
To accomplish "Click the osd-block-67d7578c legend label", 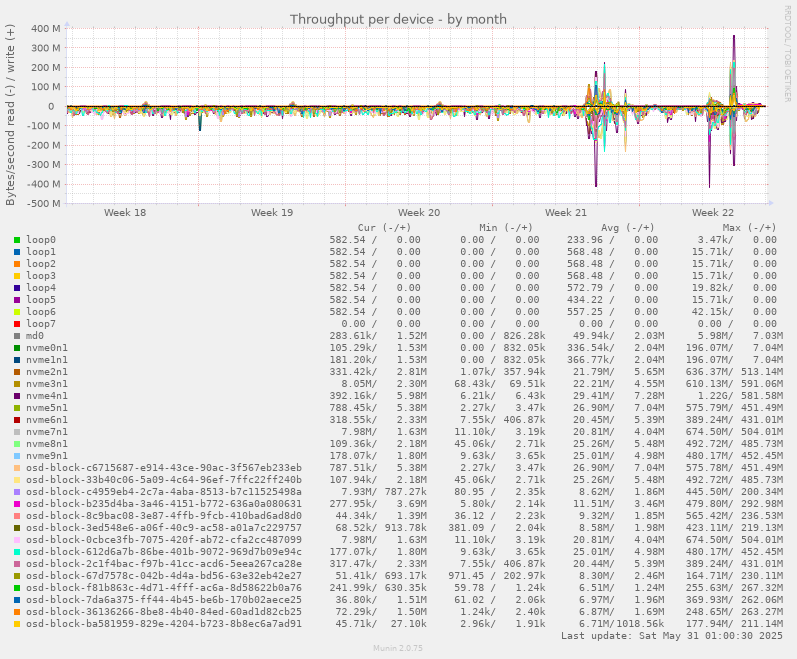I will pyautogui.click(x=164, y=576).
